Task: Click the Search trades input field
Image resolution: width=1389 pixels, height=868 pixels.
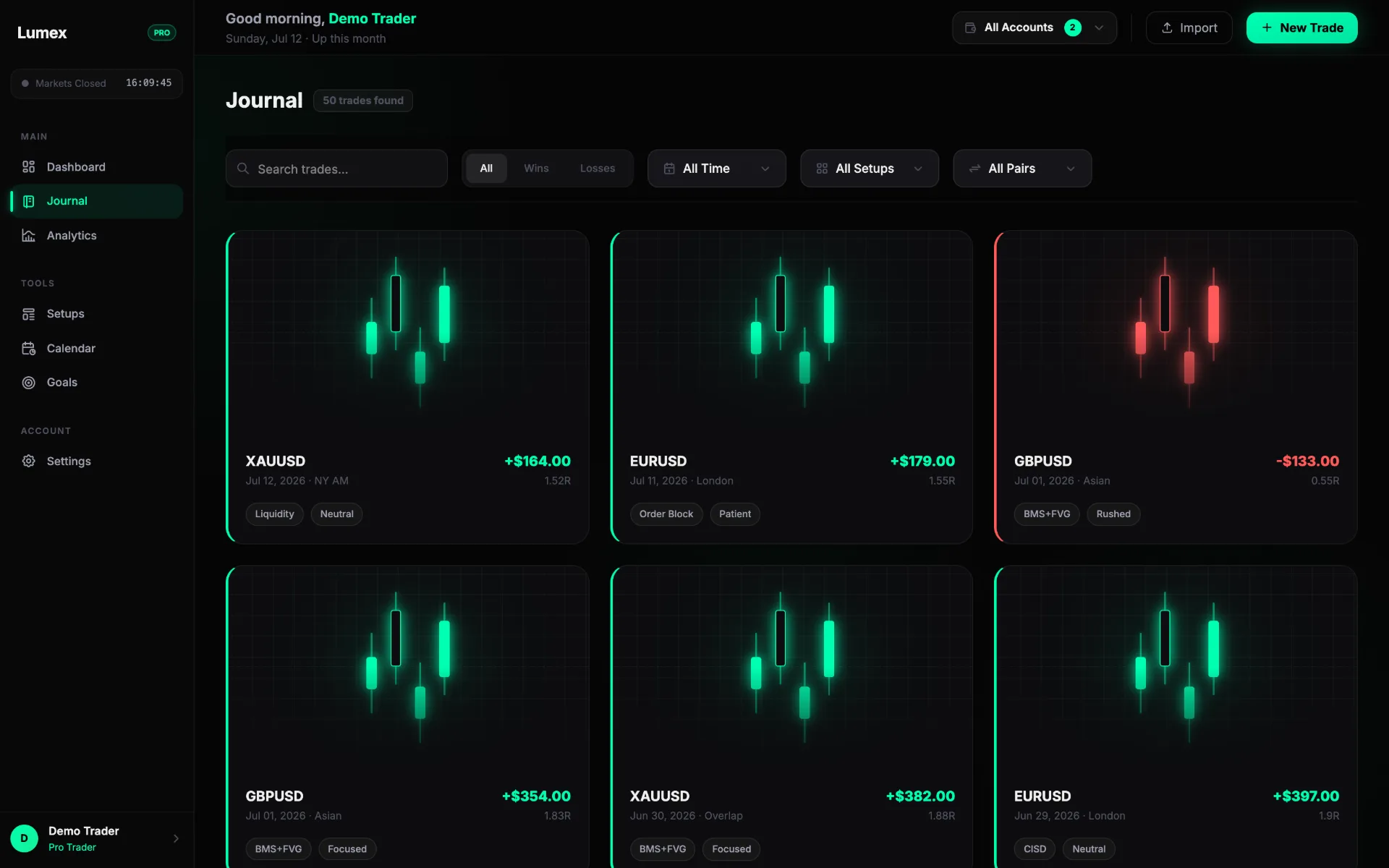Action: [x=336, y=169]
